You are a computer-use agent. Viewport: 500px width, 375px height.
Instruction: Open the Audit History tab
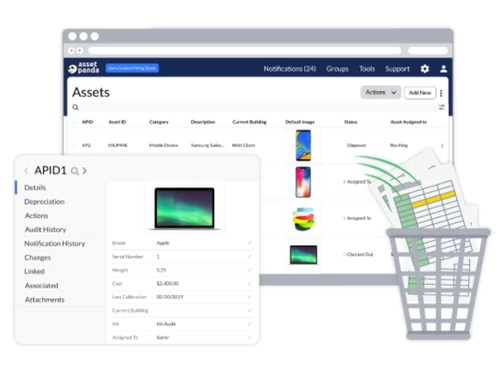click(x=45, y=230)
